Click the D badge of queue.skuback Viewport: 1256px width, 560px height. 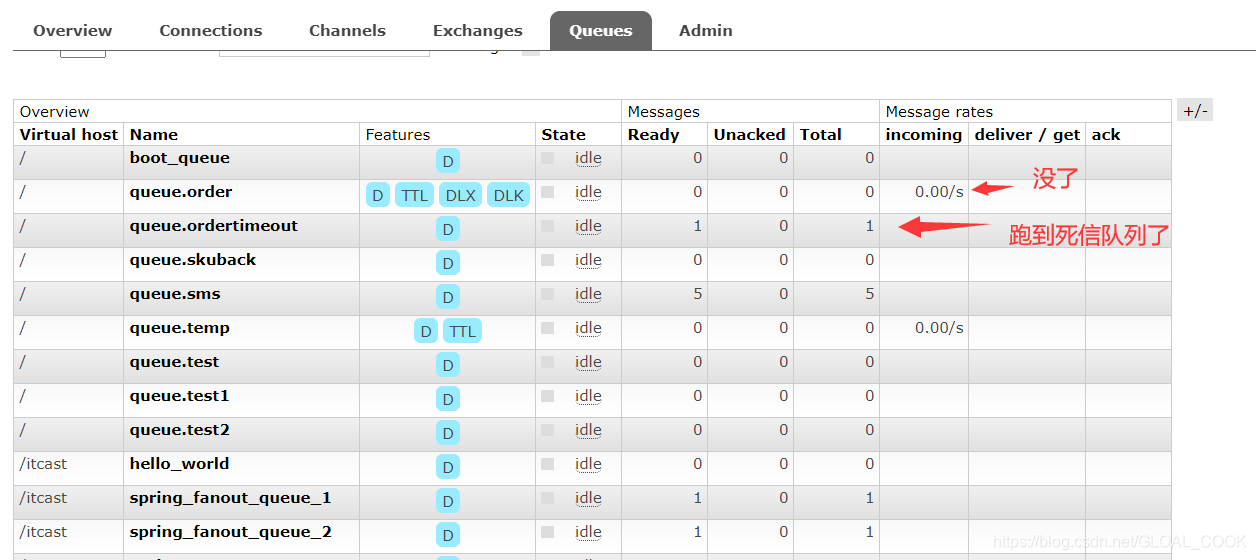pyautogui.click(x=448, y=264)
